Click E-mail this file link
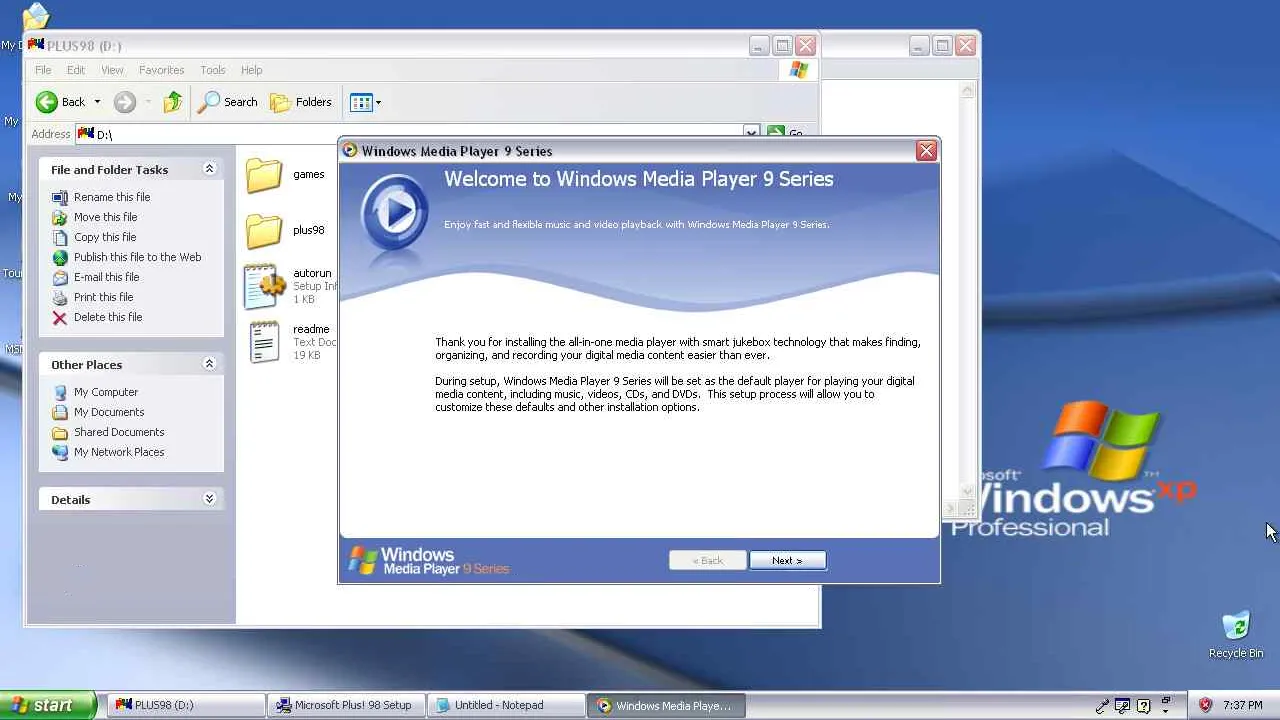The height and width of the screenshot is (720, 1280). point(107,277)
